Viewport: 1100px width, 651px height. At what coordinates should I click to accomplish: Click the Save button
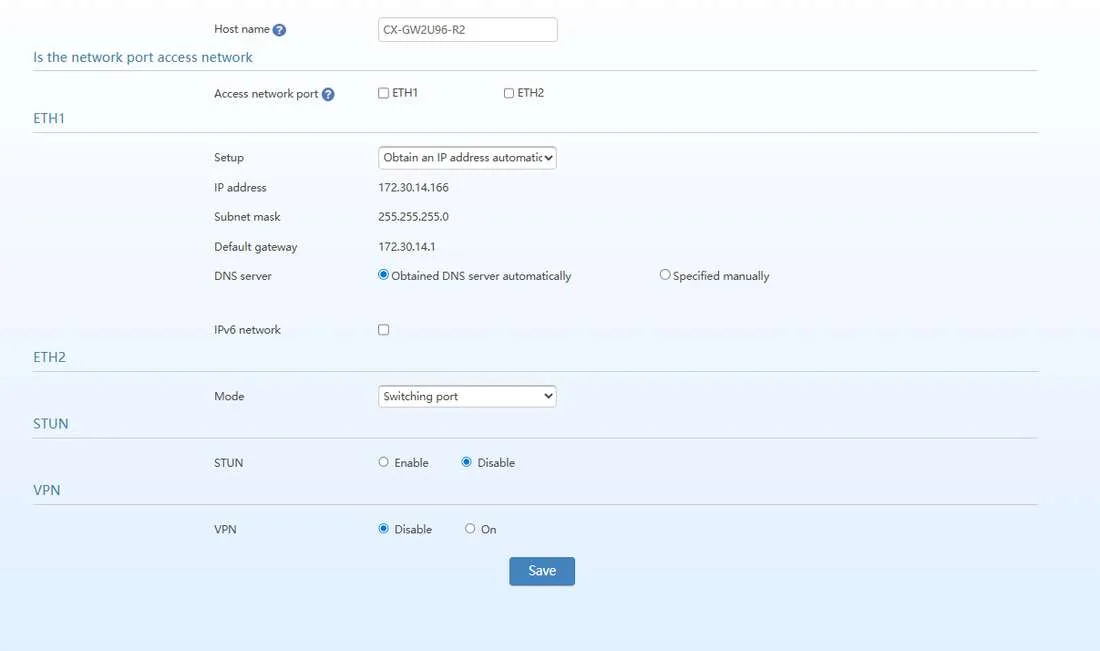(542, 571)
